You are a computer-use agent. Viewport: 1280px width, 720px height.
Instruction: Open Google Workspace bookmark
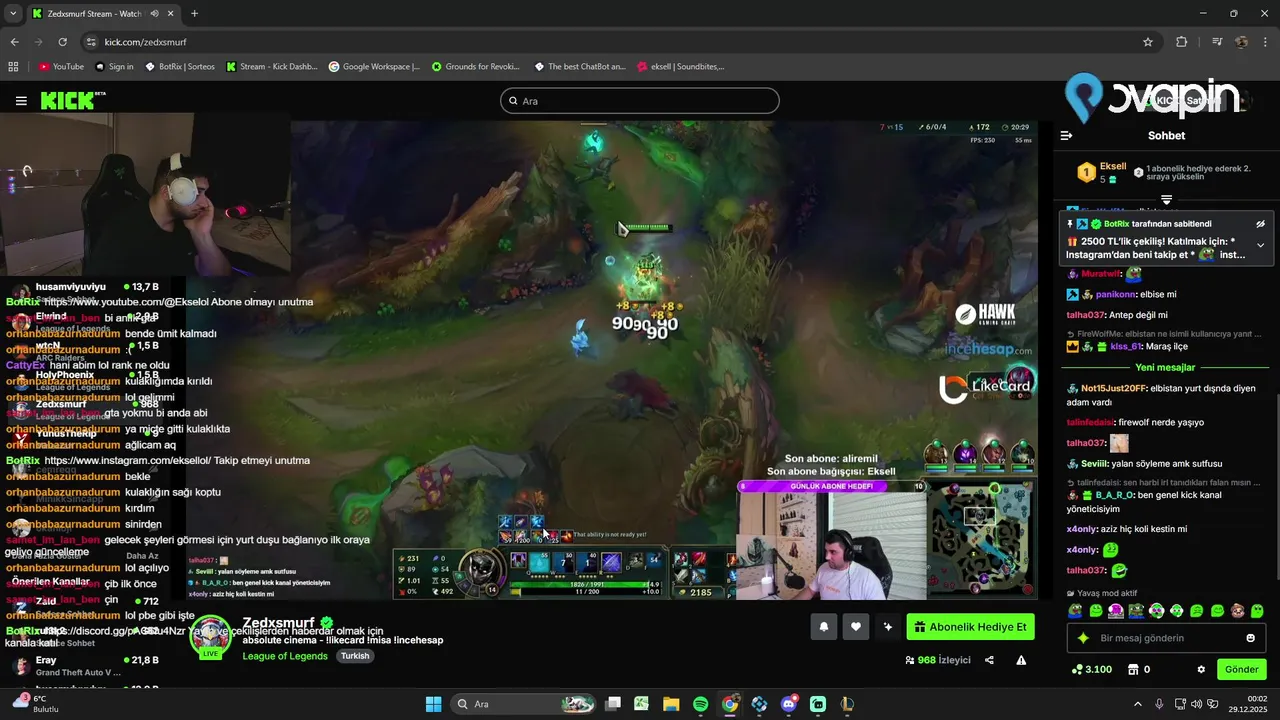coord(374,67)
